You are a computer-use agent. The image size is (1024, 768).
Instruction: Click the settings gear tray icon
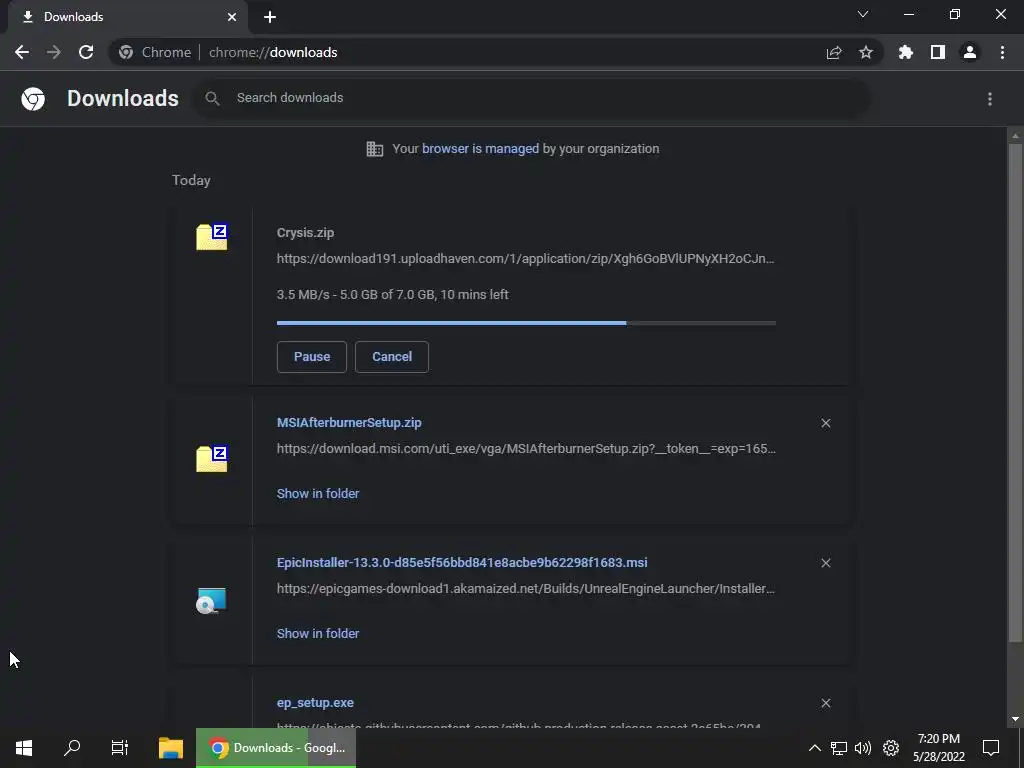tap(891, 748)
